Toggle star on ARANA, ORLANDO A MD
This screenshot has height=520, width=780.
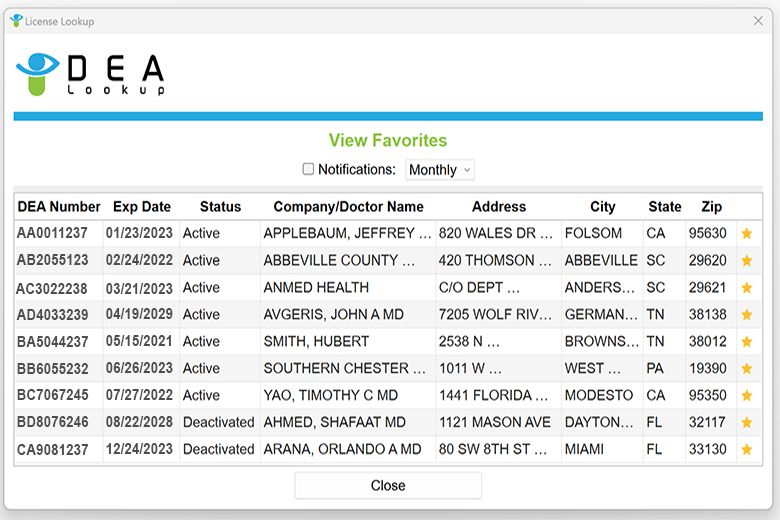tap(746, 449)
